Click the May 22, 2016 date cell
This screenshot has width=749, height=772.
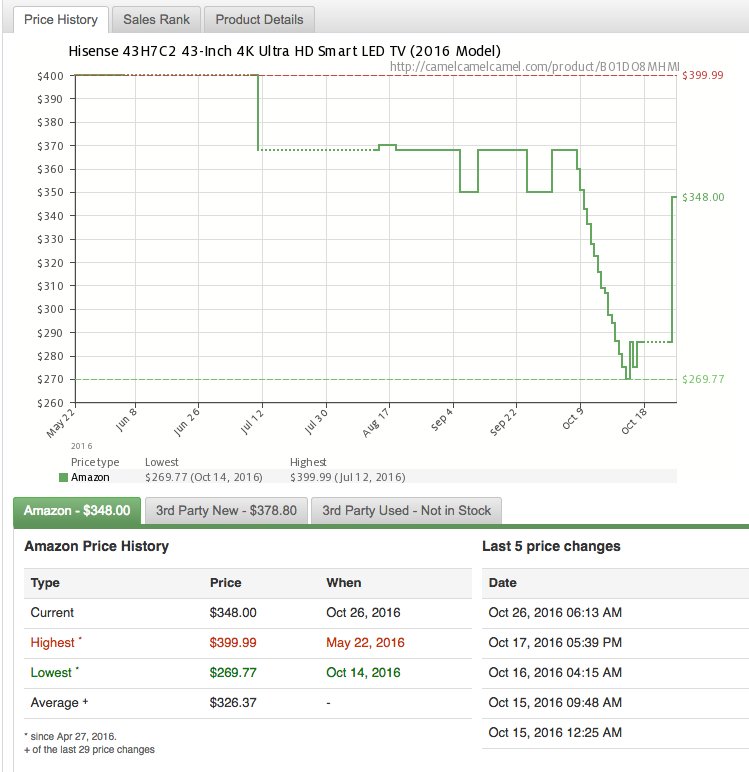365,643
